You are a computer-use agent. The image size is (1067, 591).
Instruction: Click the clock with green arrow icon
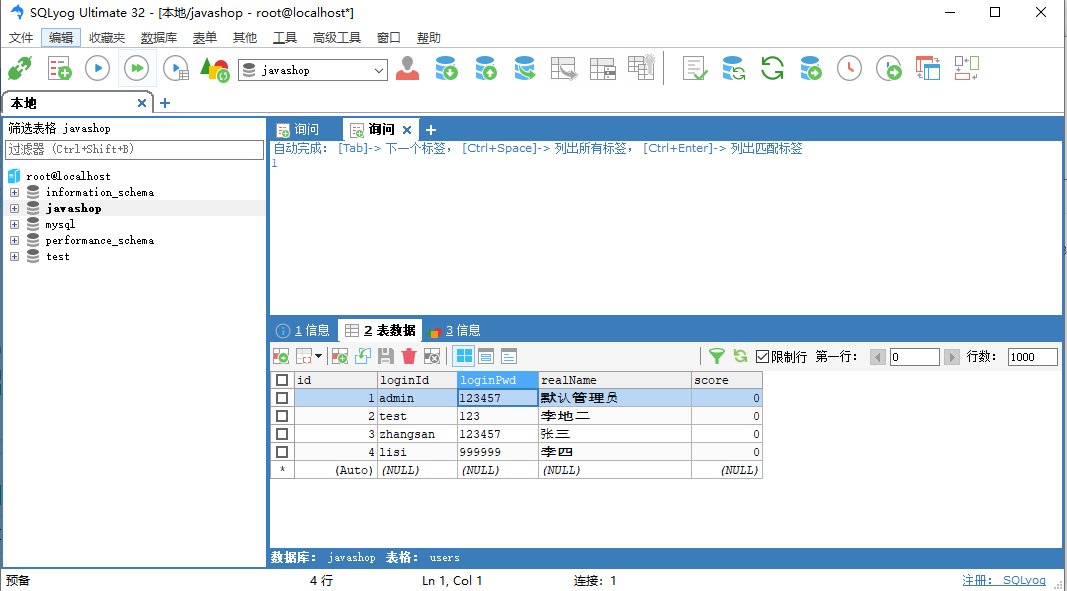click(889, 69)
